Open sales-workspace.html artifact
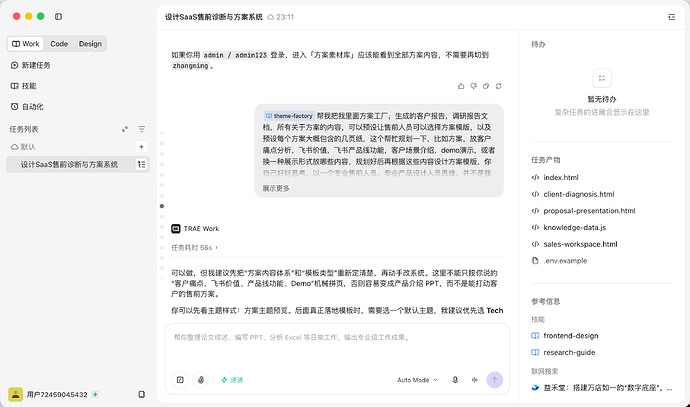This screenshot has width=690, height=407. tap(580, 244)
